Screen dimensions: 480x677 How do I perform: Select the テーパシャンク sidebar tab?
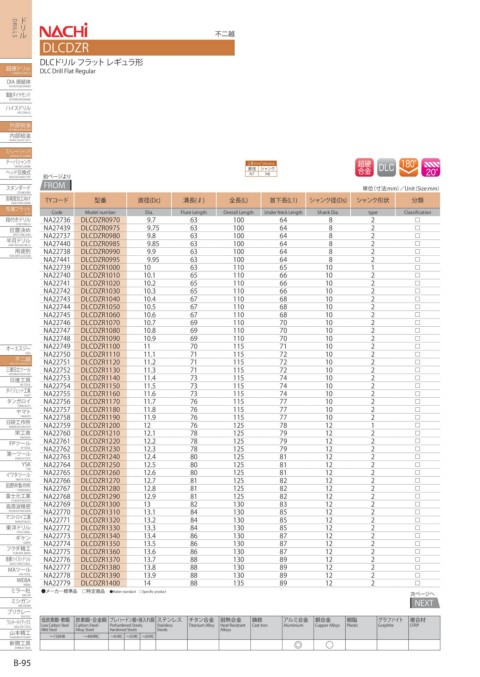tap(16, 163)
